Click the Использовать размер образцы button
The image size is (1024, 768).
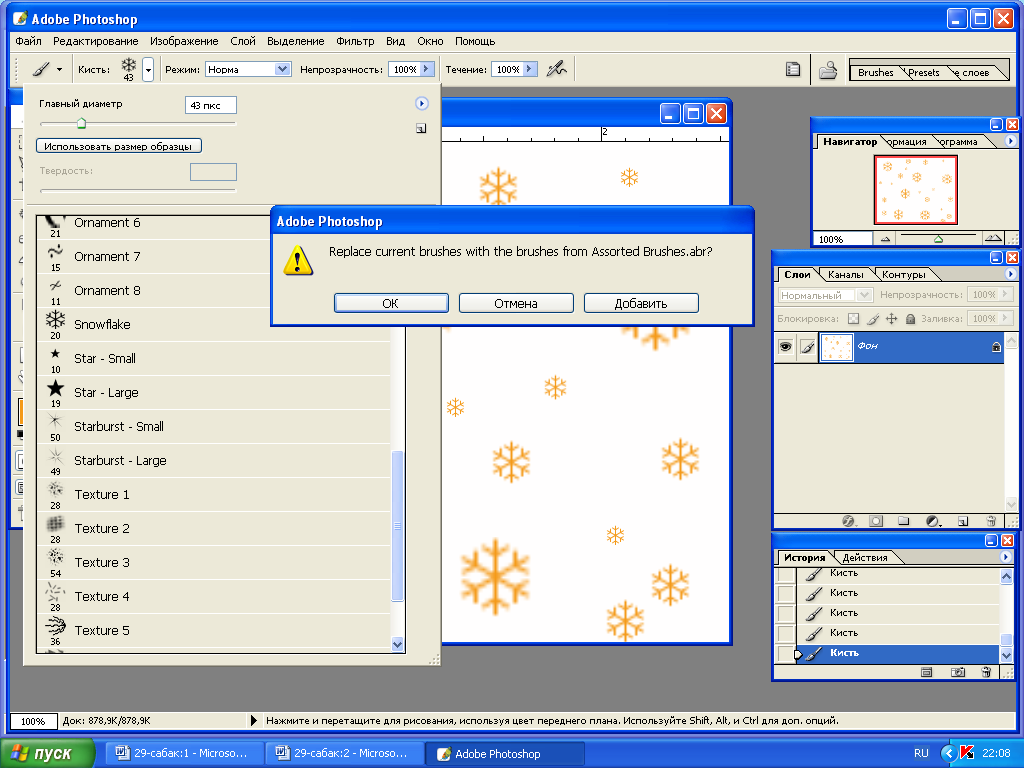point(118,146)
